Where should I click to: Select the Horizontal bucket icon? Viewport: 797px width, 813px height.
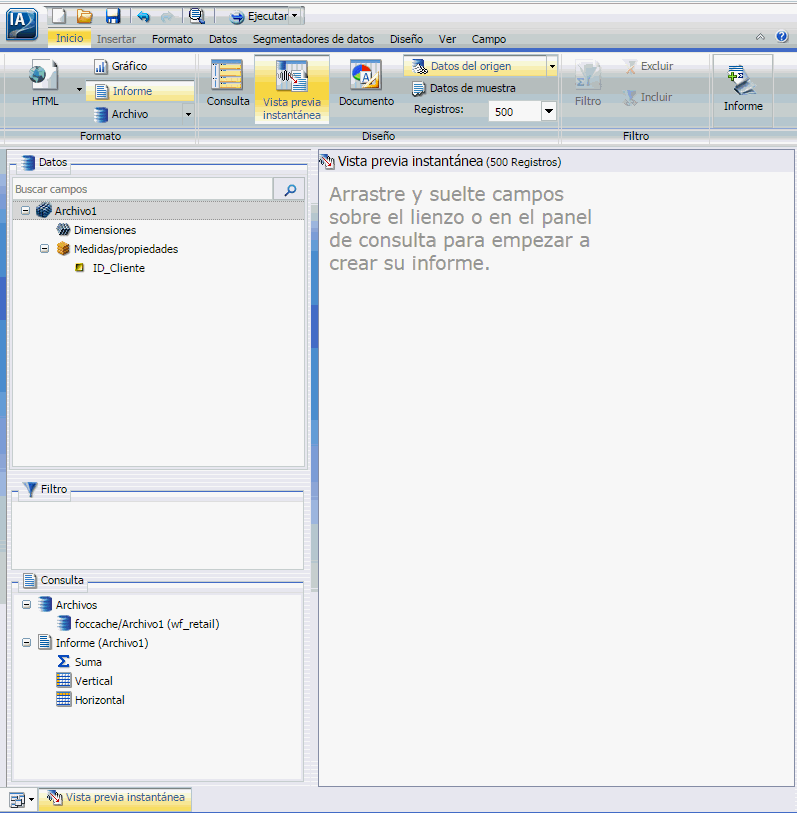[63, 699]
